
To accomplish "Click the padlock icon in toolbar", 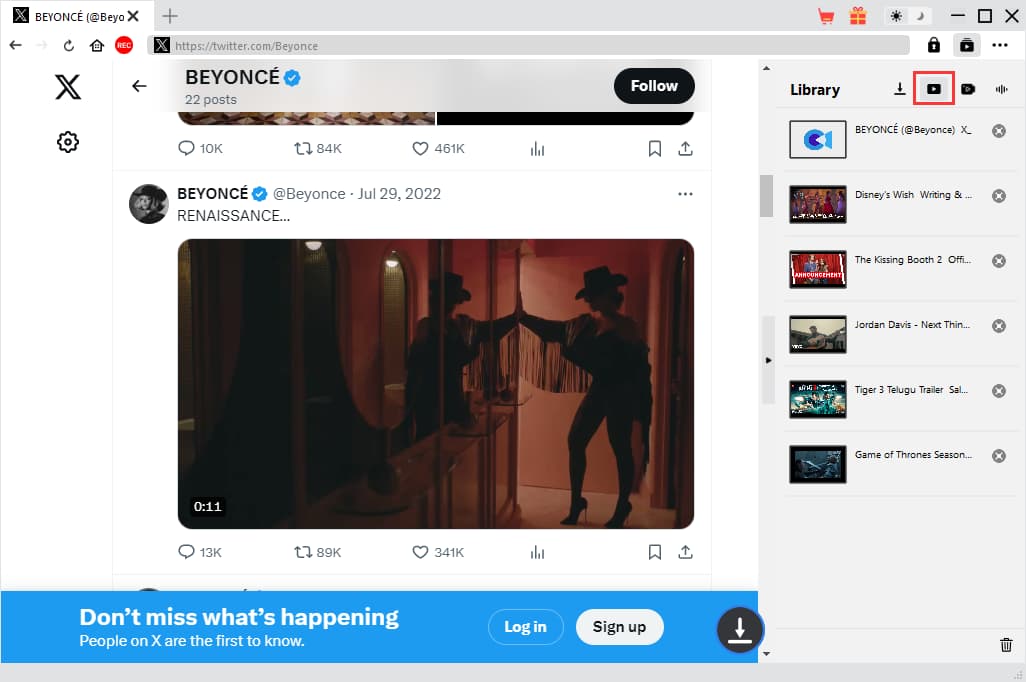I will click(934, 45).
